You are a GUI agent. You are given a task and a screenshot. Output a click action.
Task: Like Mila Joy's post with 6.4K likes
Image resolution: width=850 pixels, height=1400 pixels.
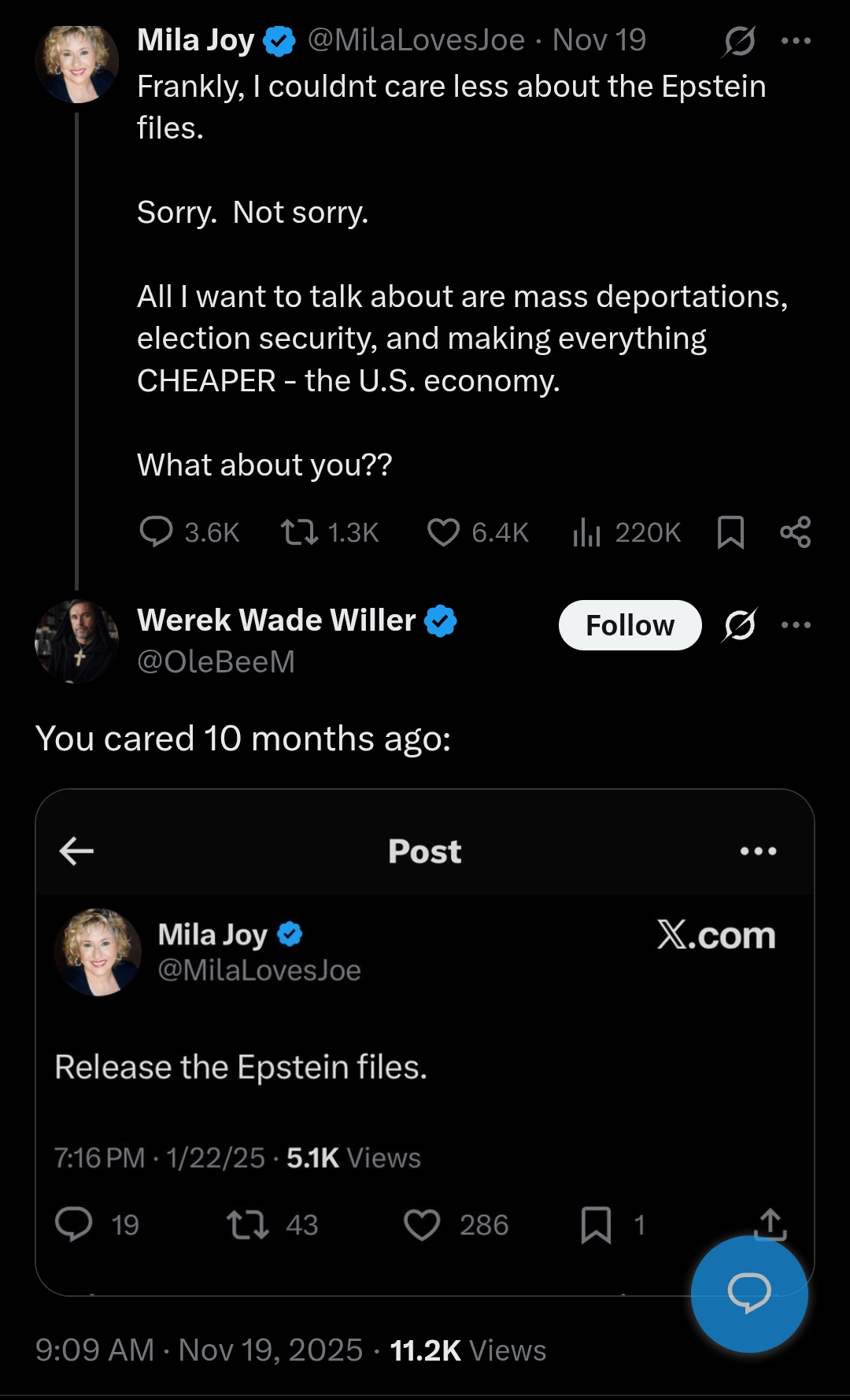(443, 532)
